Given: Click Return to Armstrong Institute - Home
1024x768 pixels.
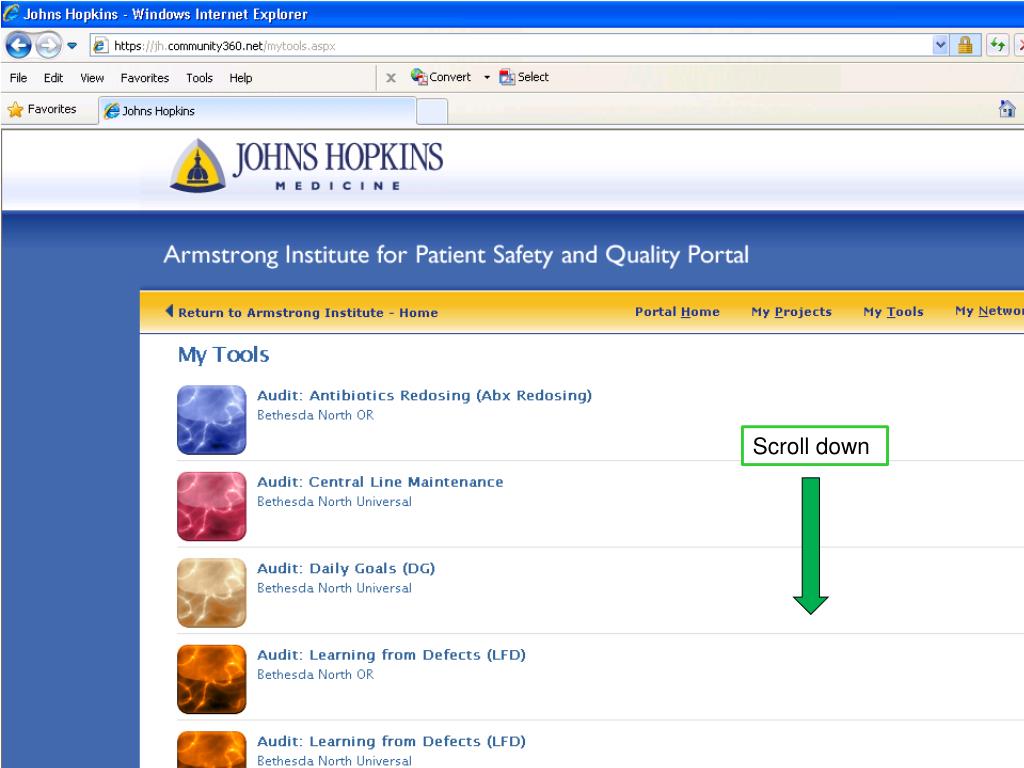Looking at the screenshot, I should pyautogui.click(x=302, y=312).
